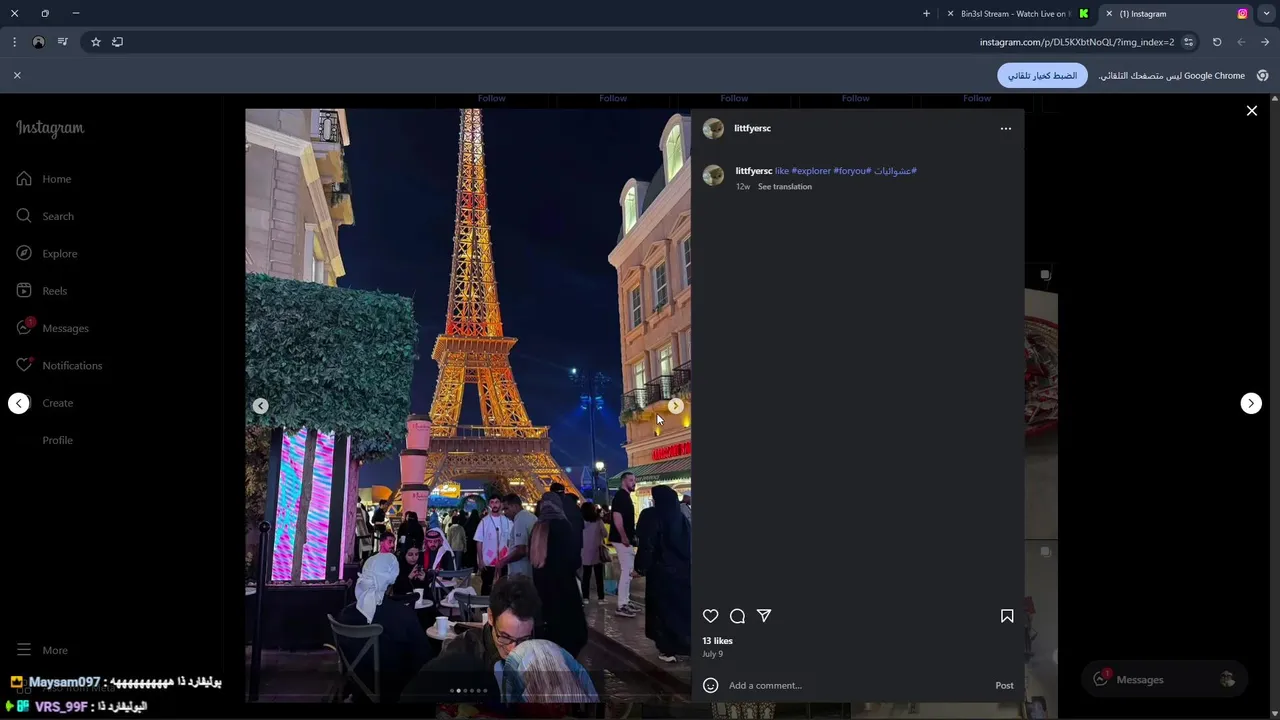1280x720 pixels.
Task: Open Chrome media controls icon
Action: coord(63,42)
